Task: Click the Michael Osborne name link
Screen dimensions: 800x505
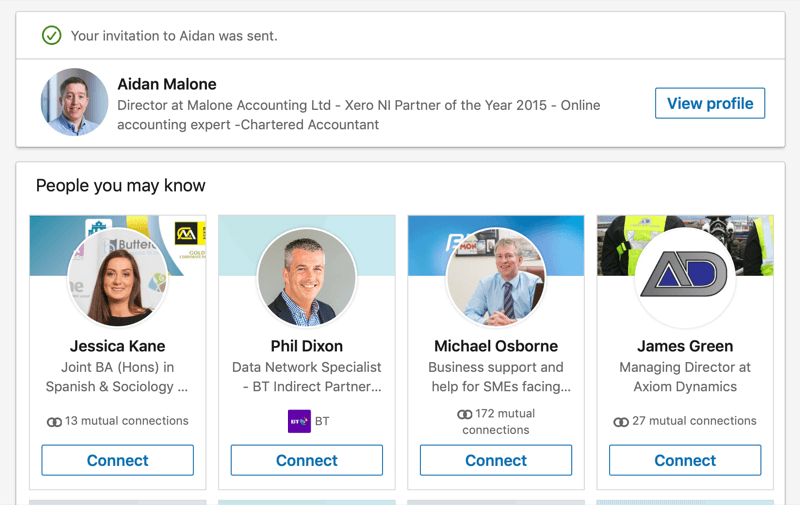Action: [x=496, y=346]
